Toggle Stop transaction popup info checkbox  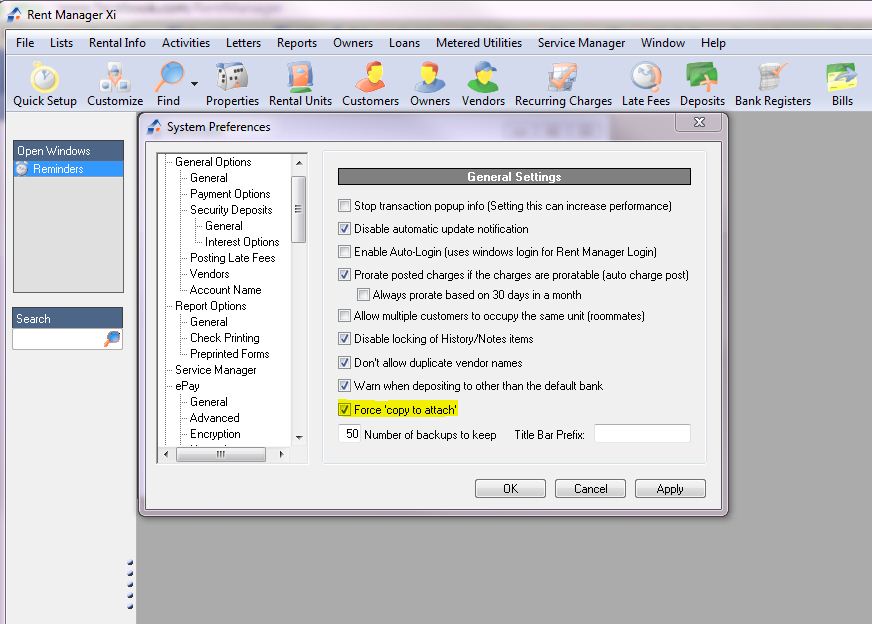(x=344, y=205)
